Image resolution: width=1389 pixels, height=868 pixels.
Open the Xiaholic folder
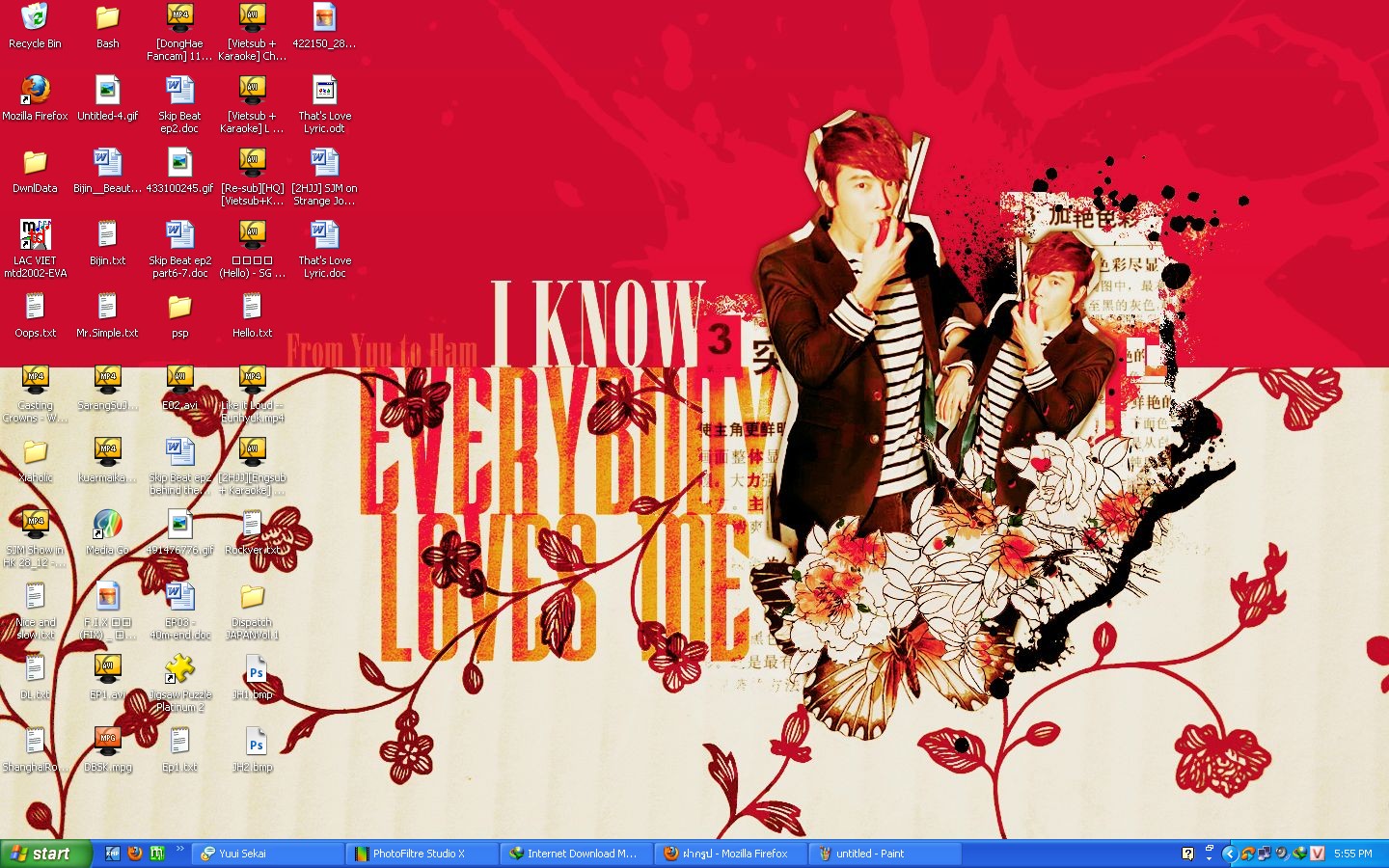pyautogui.click(x=35, y=459)
